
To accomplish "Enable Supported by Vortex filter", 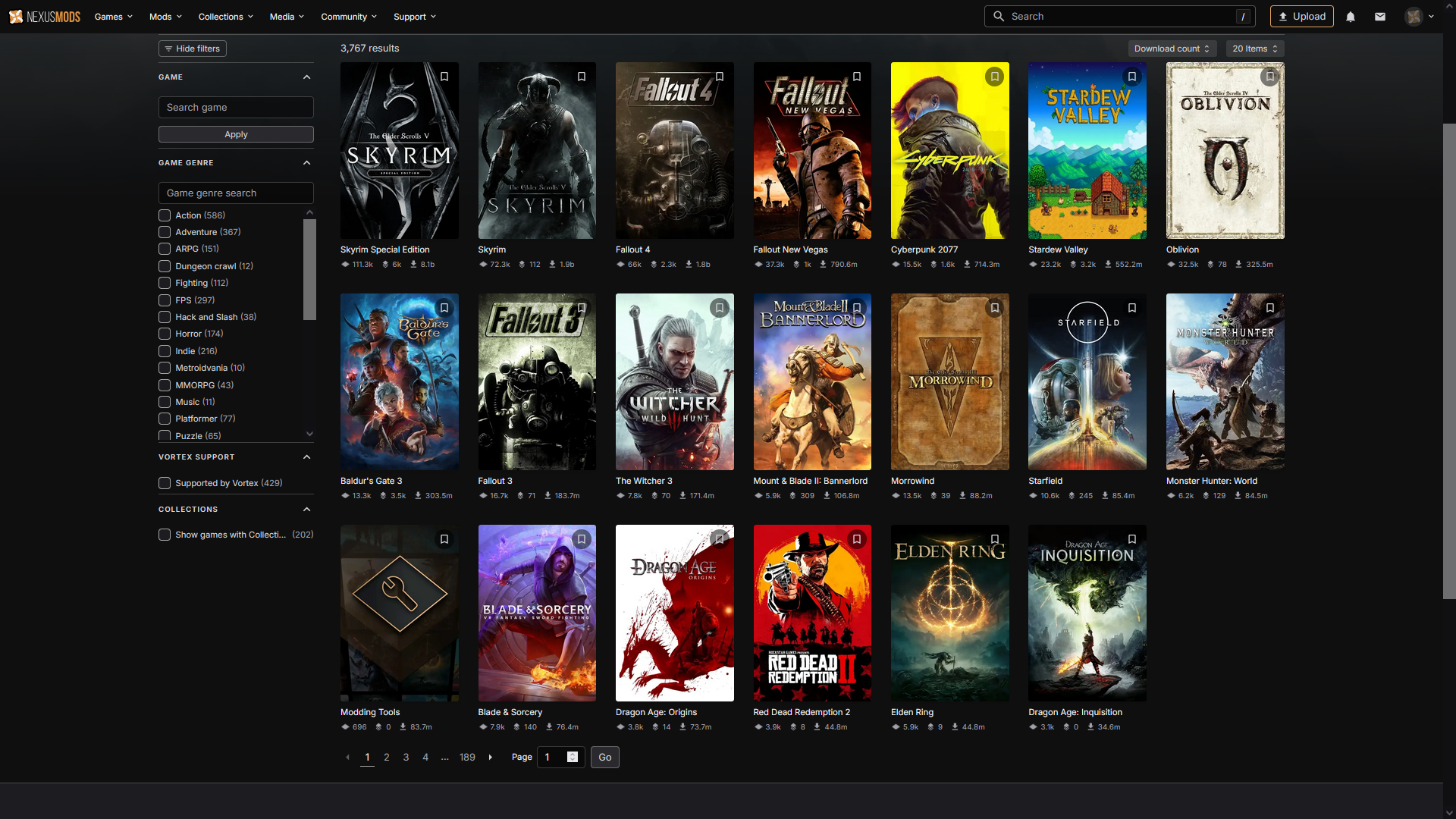I will click(x=165, y=483).
